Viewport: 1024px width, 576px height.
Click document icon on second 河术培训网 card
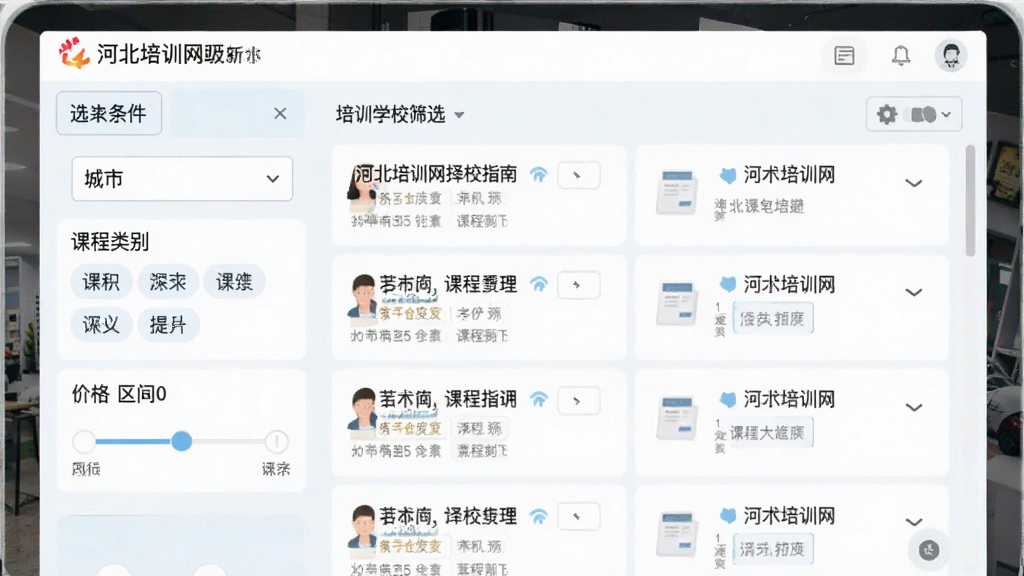pyautogui.click(x=677, y=302)
